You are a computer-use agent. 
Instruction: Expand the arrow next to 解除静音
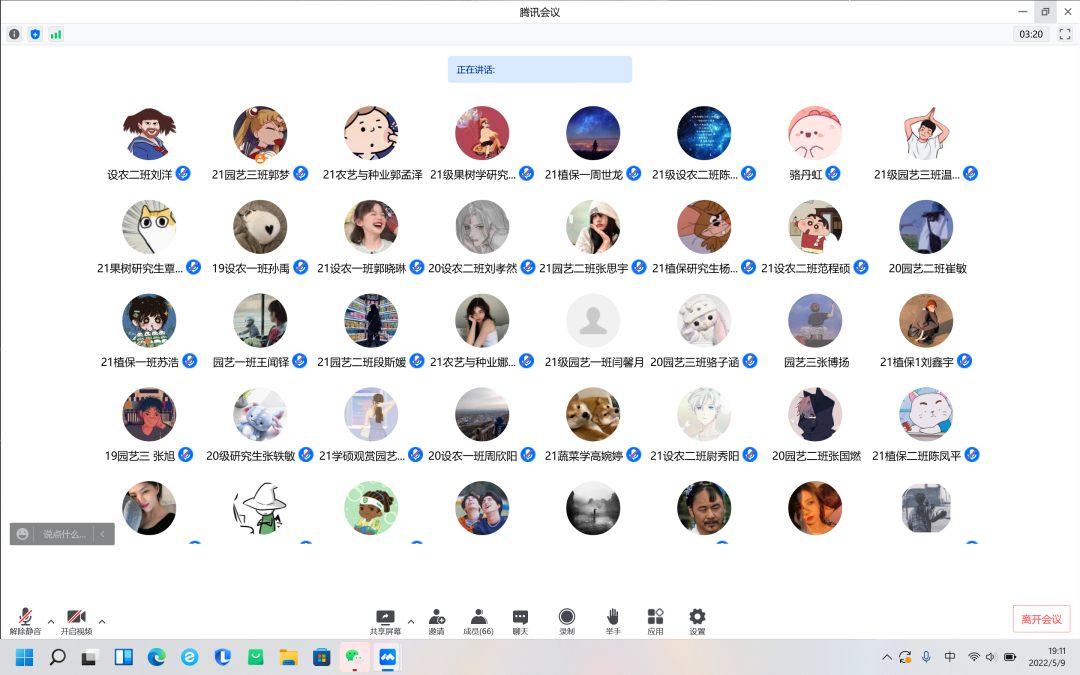coord(51,622)
